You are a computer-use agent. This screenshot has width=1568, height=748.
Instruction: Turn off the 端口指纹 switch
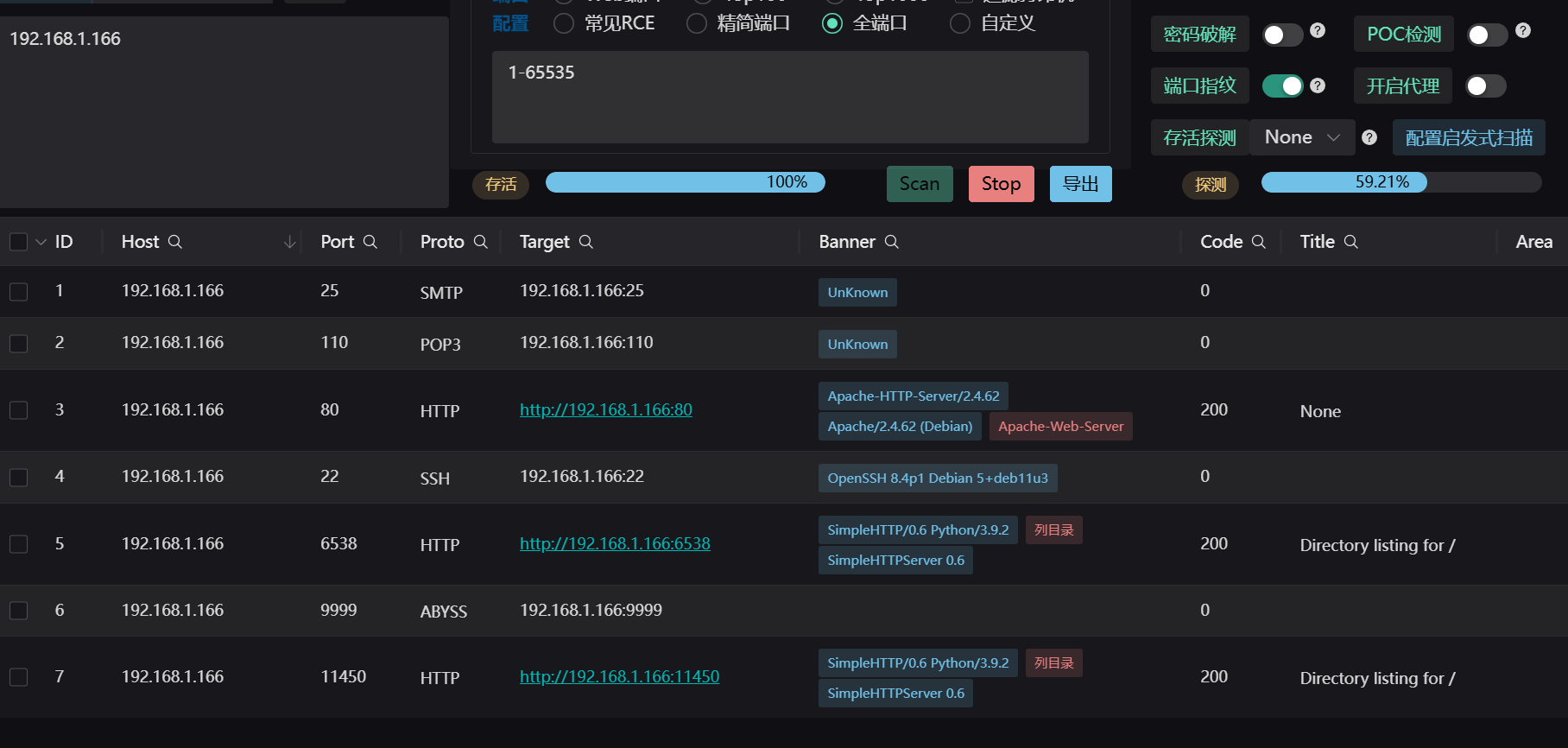coord(1282,86)
